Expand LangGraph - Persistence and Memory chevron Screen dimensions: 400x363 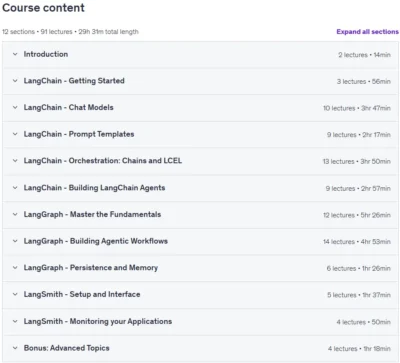click(15, 268)
